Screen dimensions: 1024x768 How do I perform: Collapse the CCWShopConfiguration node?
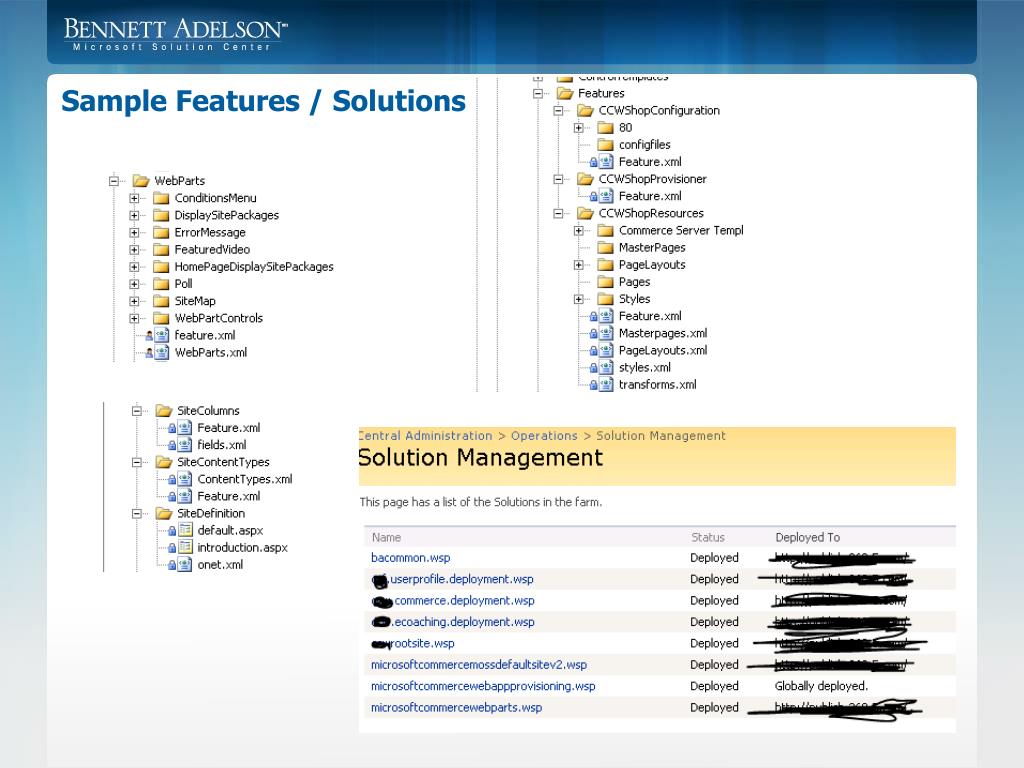(558, 110)
